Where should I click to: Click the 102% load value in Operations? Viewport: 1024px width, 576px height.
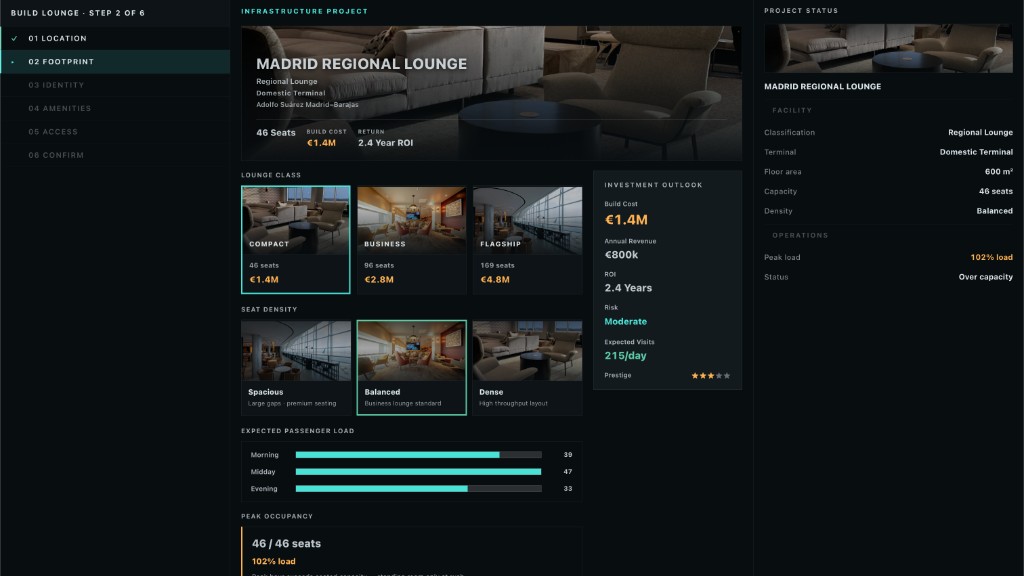(x=991, y=257)
